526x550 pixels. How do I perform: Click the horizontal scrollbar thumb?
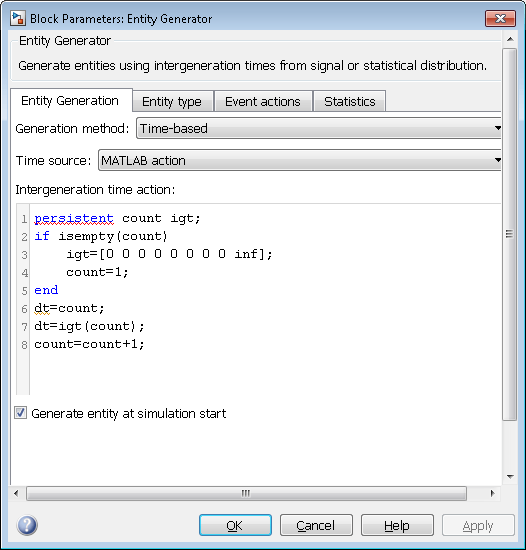[x=246, y=493]
